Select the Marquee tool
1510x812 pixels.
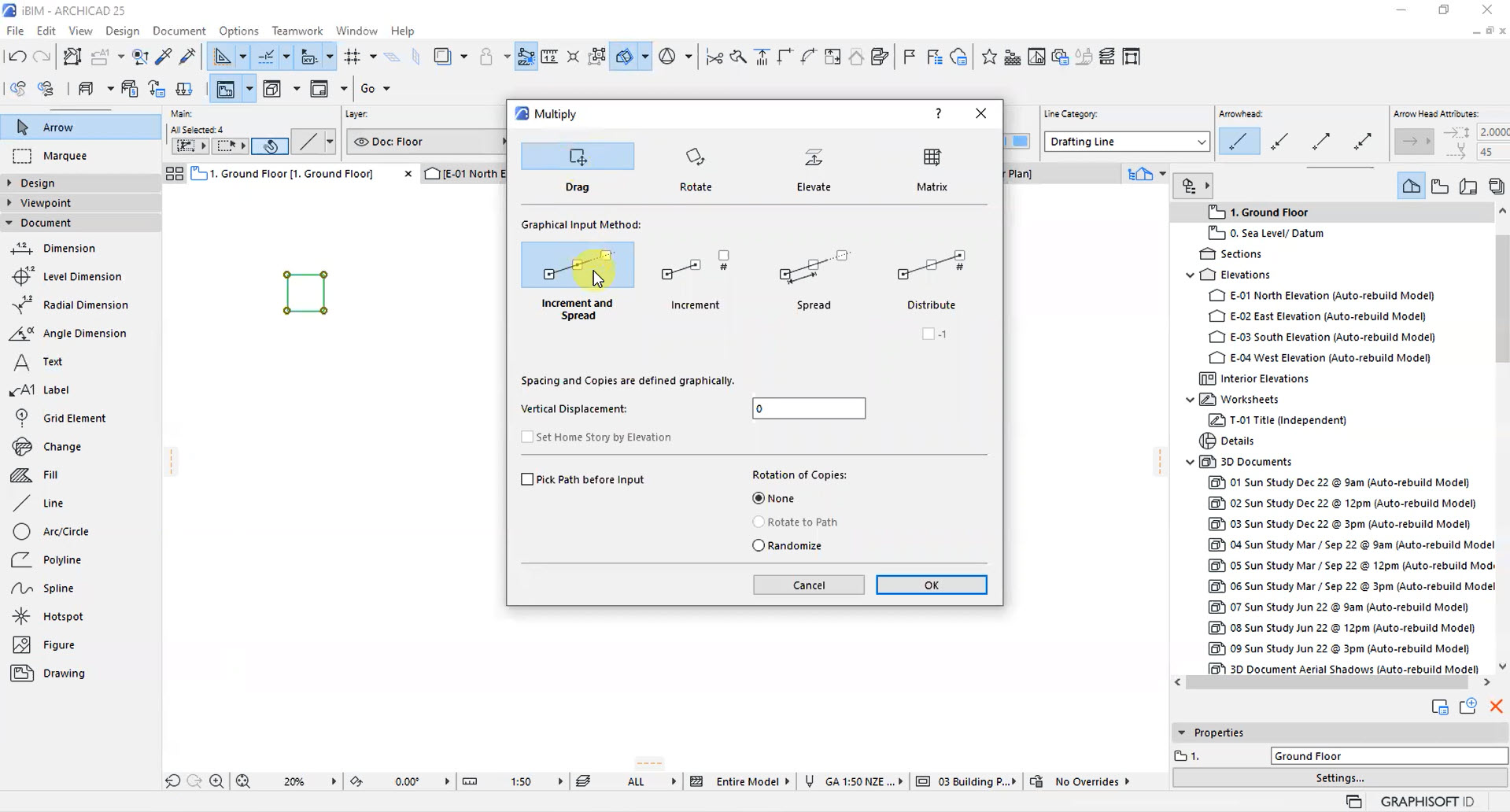tap(65, 156)
